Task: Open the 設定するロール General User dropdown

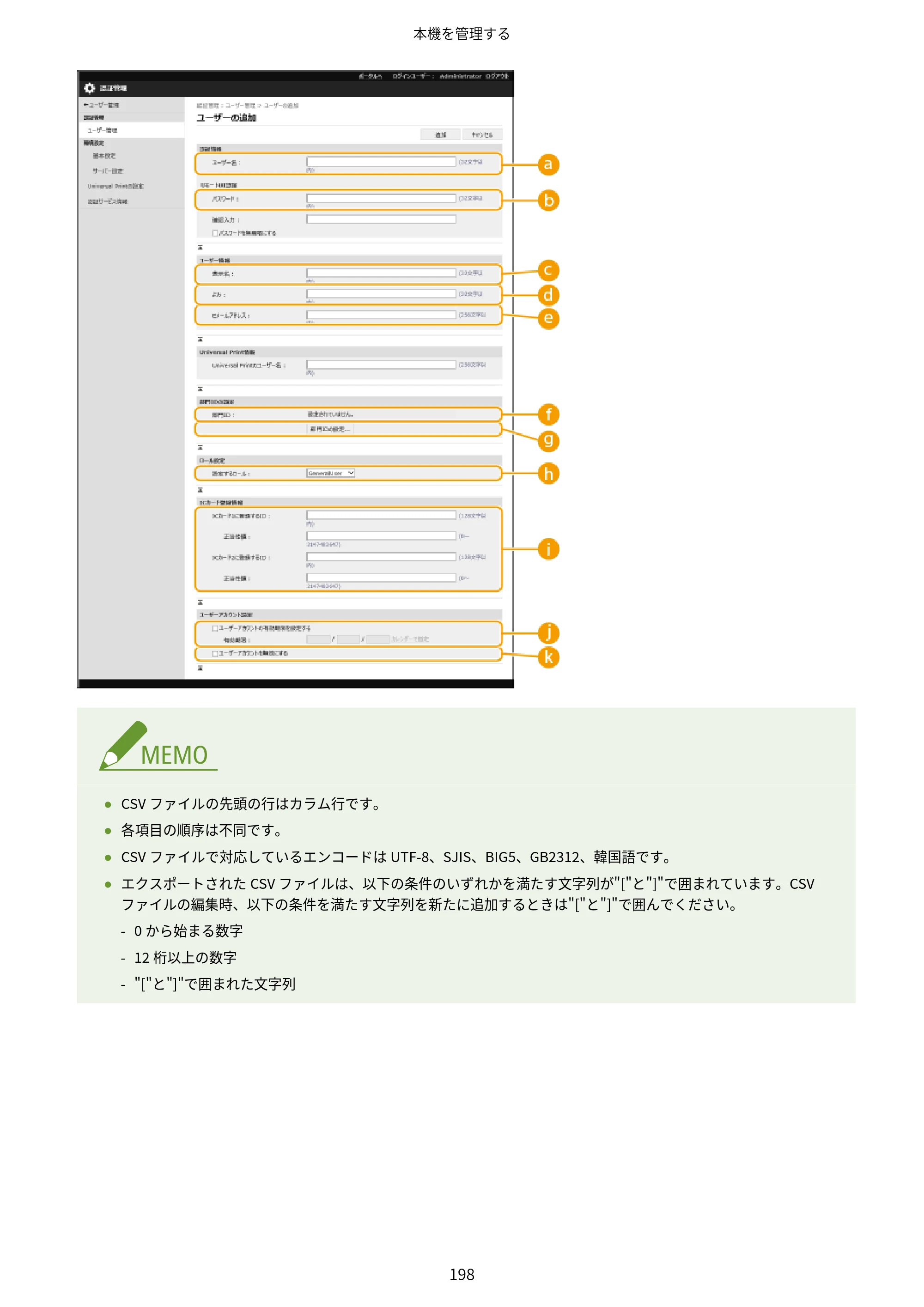Action: [331, 474]
